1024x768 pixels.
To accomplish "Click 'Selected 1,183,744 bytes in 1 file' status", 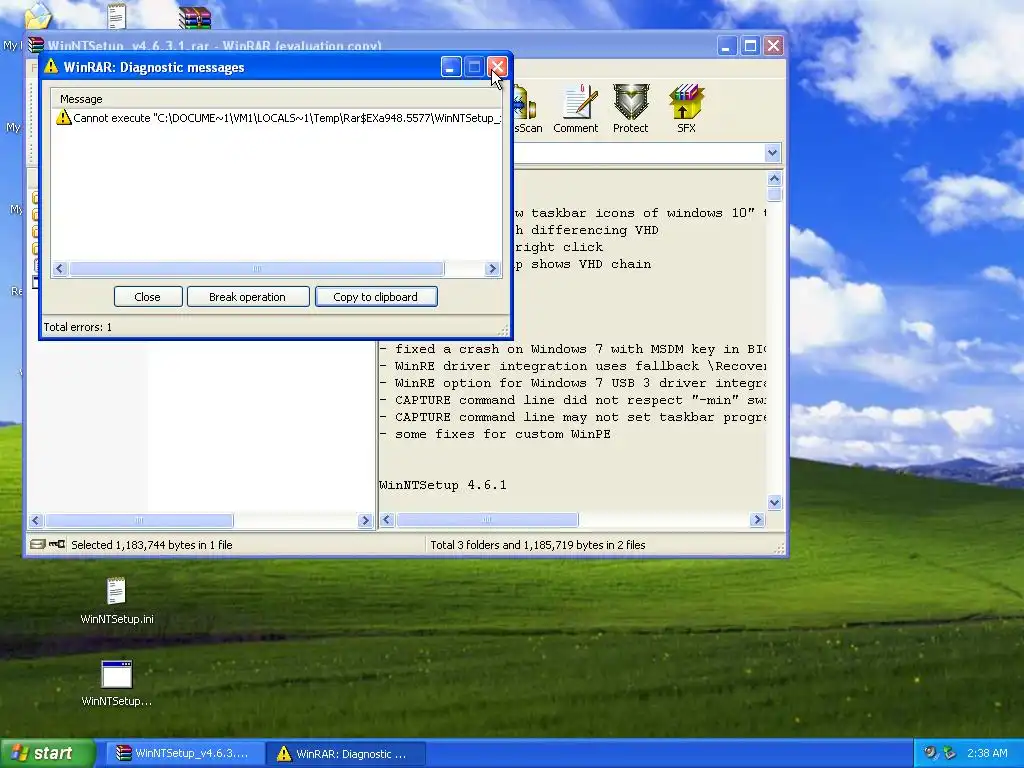I will pyautogui.click(x=152, y=545).
